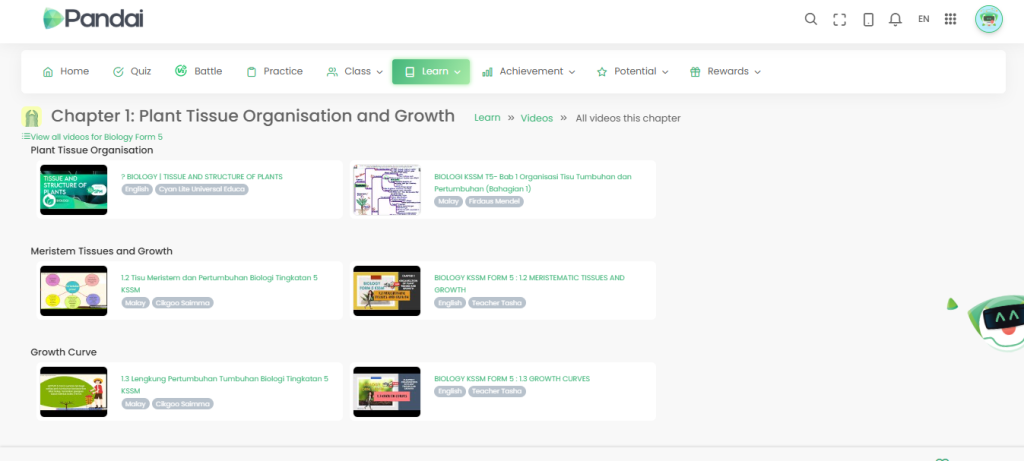The height and width of the screenshot is (461, 1024).
Task: Click the search magnifier icon
Action: pyautogui.click(x=811, y=19)
